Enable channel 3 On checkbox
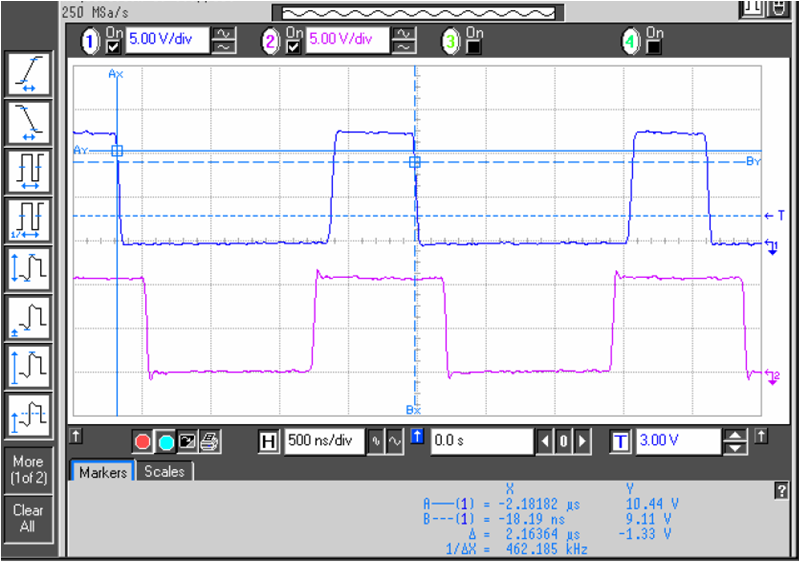The height and width of the screenshot is (563, 800). point(473,47)
